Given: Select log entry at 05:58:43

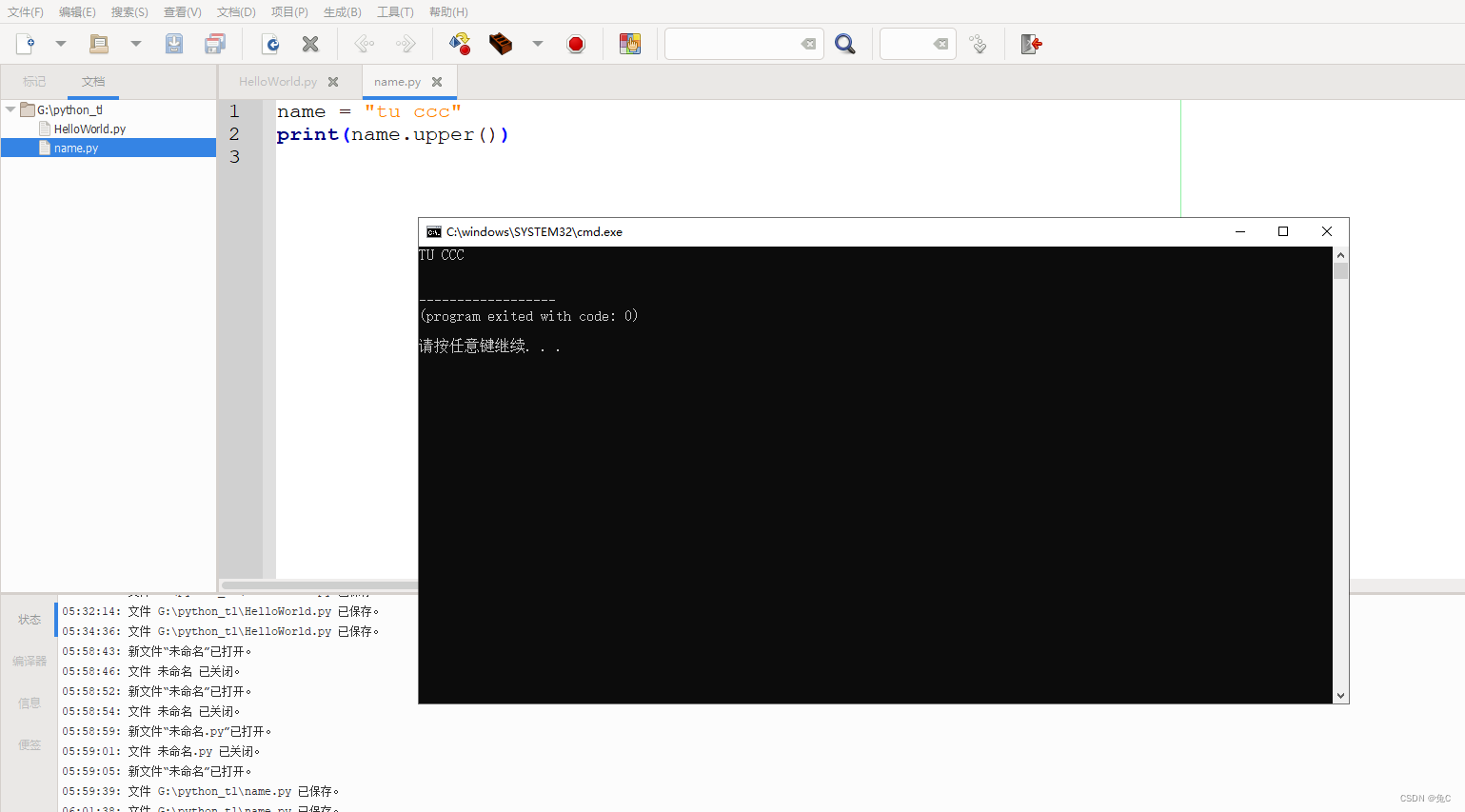Looking at the screenshot, I should click(x=157, y=651).
